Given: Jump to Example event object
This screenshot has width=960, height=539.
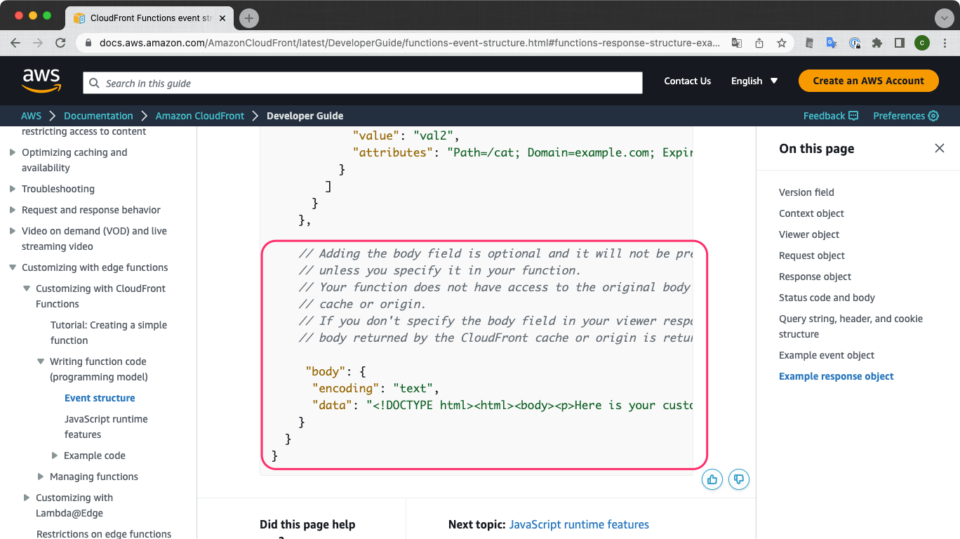Looking at the screenshot, I should coord(827,355).
